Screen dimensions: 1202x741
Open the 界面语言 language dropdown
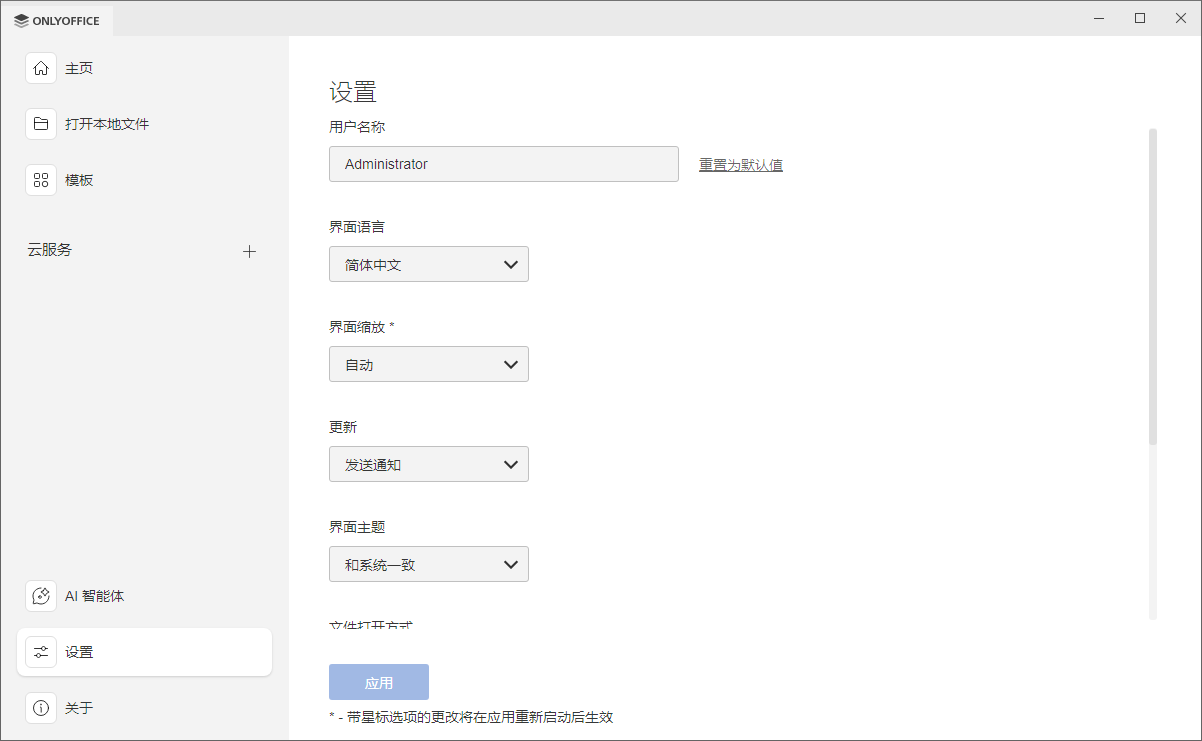tap(428, 264)
